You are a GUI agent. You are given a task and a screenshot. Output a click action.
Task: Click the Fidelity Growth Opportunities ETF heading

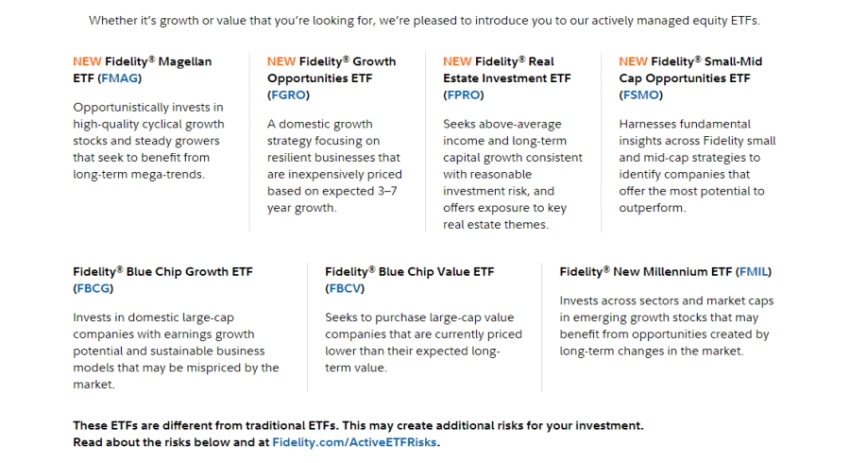pyautogui.click(x=331, y=78)
